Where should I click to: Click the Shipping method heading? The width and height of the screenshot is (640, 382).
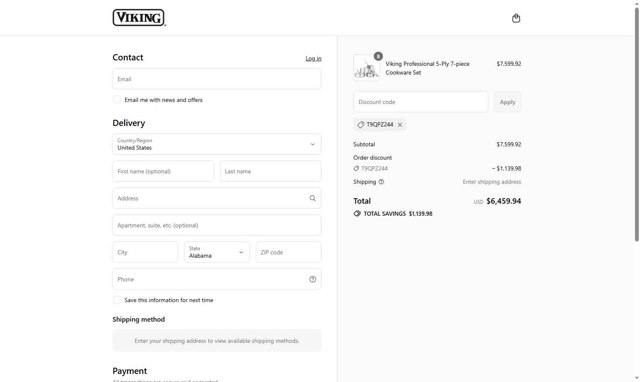139,320
